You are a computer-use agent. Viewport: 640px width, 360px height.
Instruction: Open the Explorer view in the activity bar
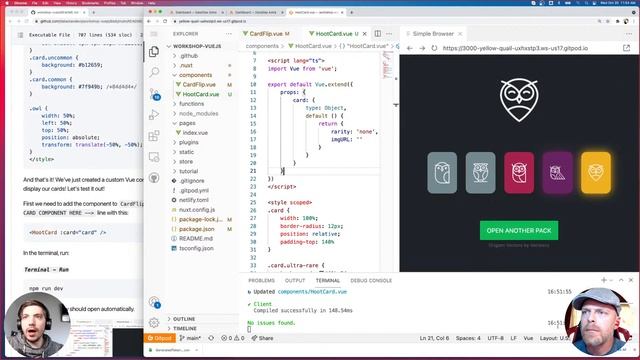[x=154, y=52]
